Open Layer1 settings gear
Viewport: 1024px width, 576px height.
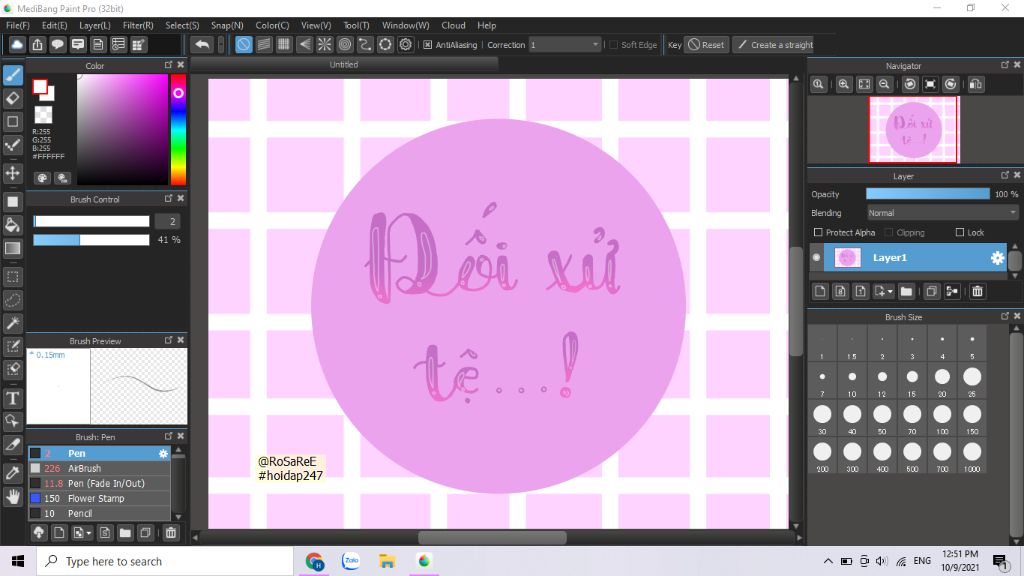point(997,258)
